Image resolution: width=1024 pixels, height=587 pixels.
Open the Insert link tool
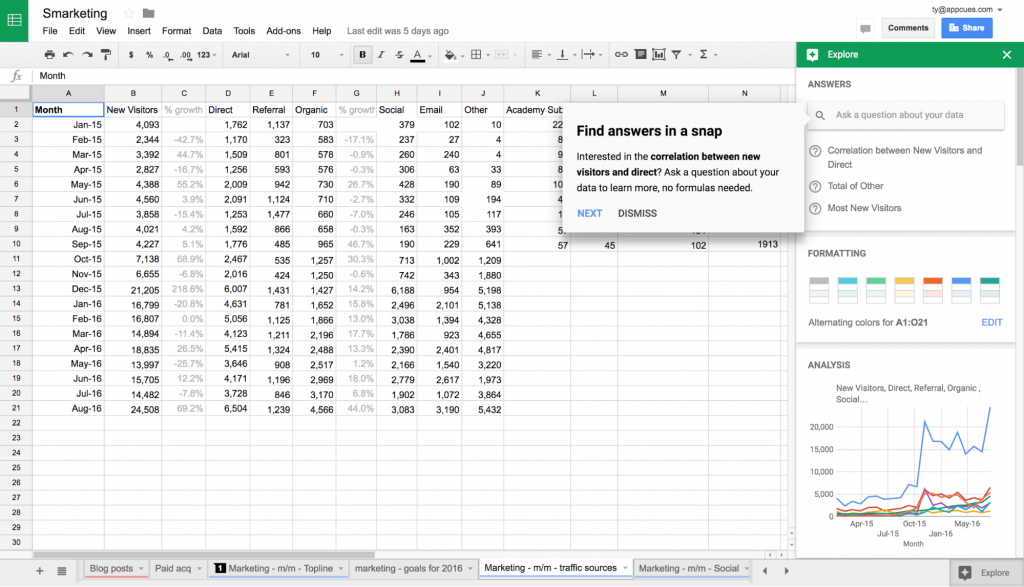tap(622, 55)
